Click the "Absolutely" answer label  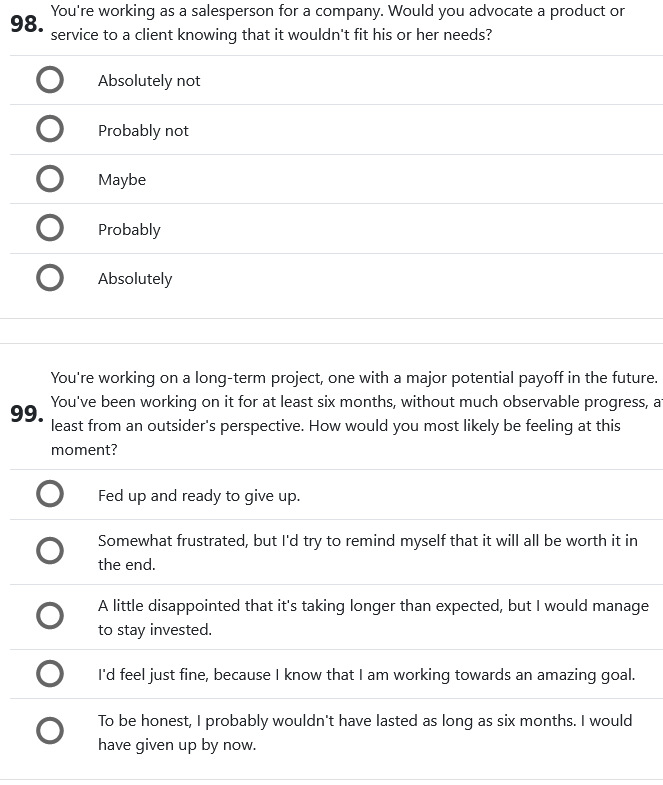coord(135,279)
